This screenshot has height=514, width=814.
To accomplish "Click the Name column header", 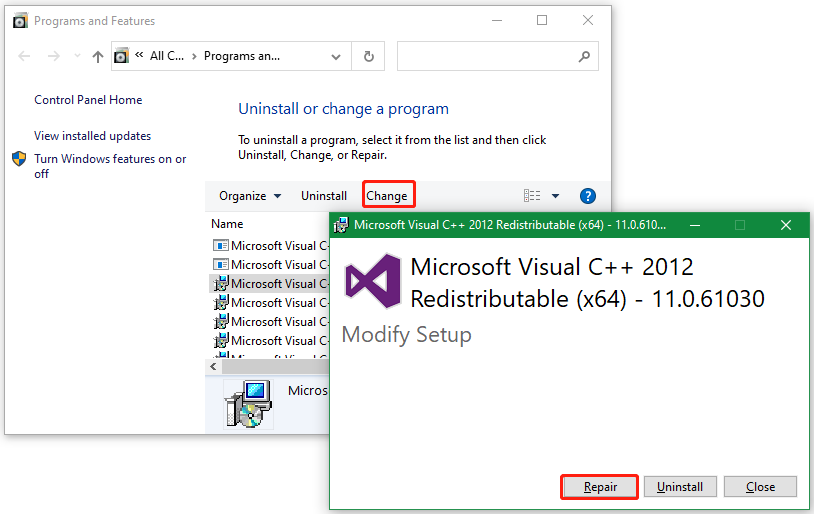I will pyautogui.click(x=227, y=224).
